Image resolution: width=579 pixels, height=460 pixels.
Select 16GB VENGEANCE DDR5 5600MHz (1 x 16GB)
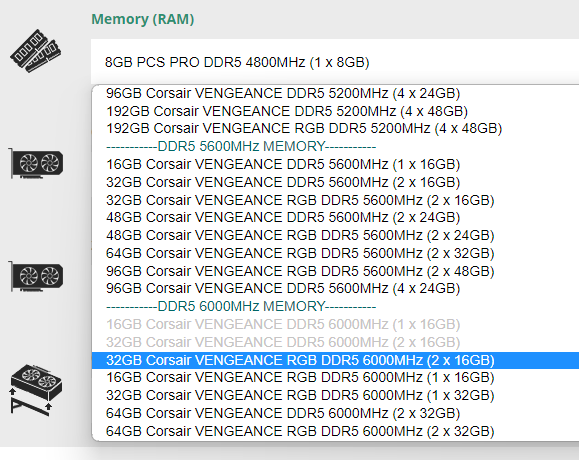tap(335, 164)
